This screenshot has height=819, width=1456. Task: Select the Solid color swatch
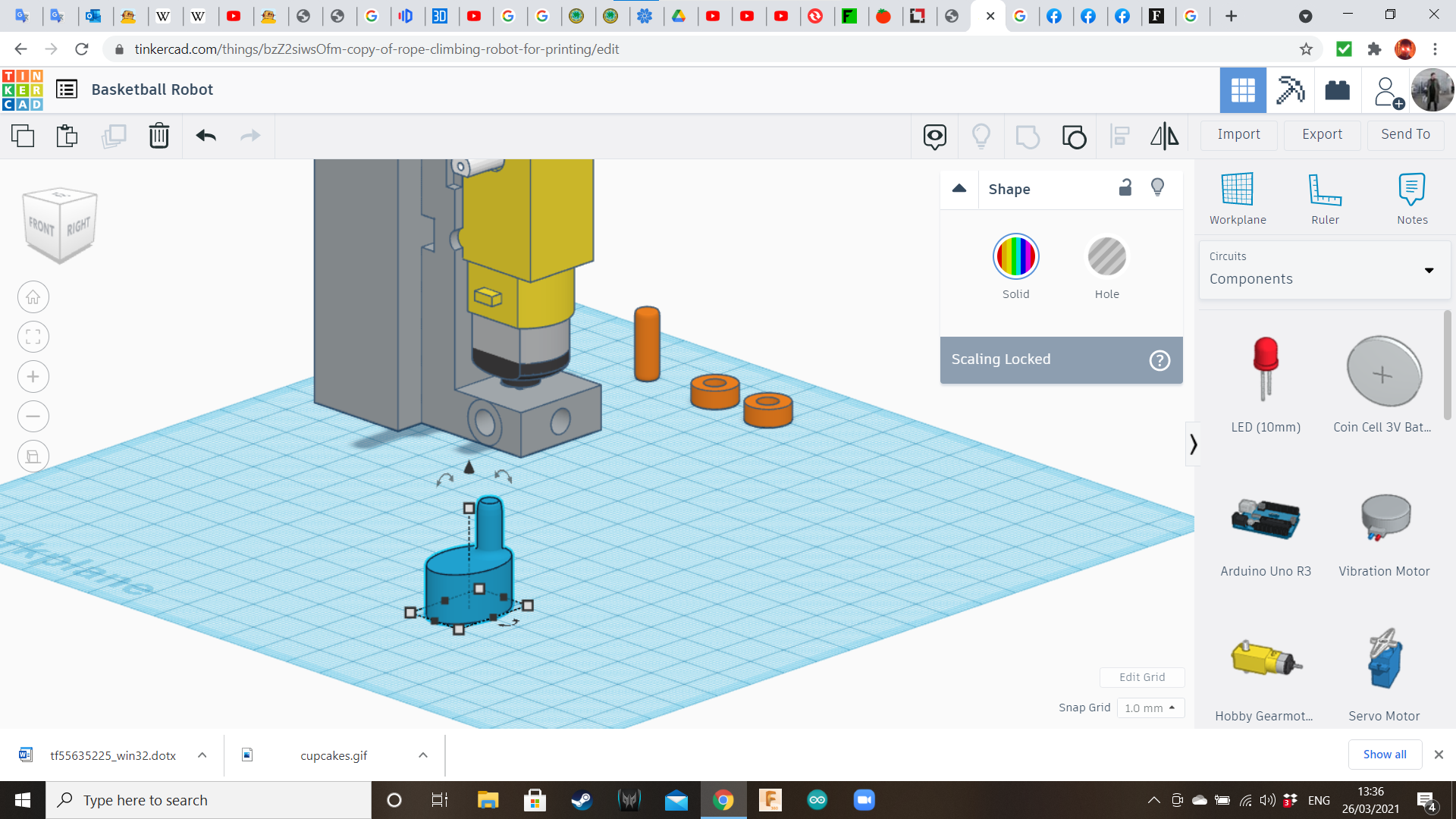(1015, 256)
